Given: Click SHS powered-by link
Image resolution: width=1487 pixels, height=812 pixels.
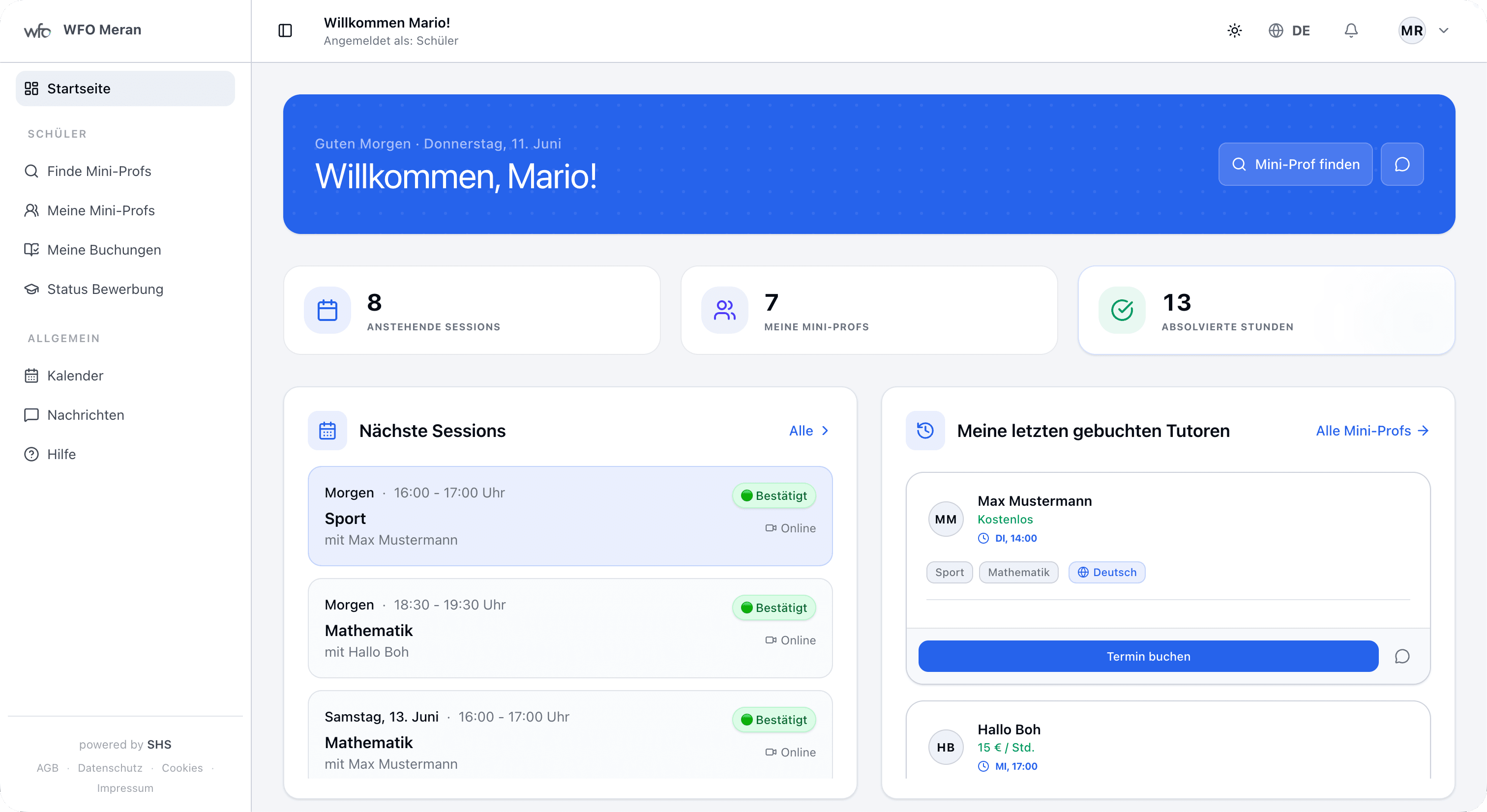Looking at the screenshot, I should (159, 745).
